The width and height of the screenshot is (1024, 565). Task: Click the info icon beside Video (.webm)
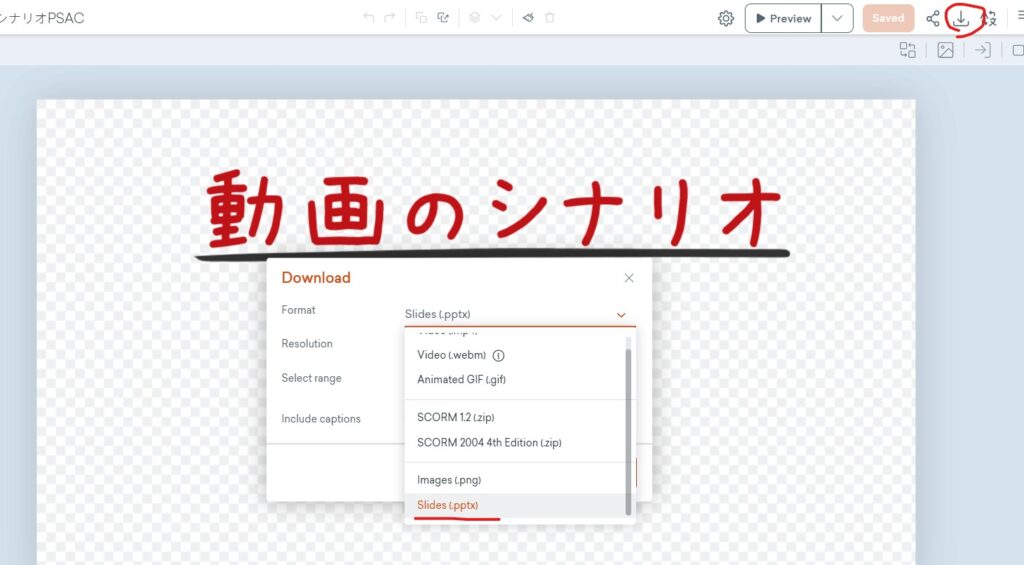[498, 355]
